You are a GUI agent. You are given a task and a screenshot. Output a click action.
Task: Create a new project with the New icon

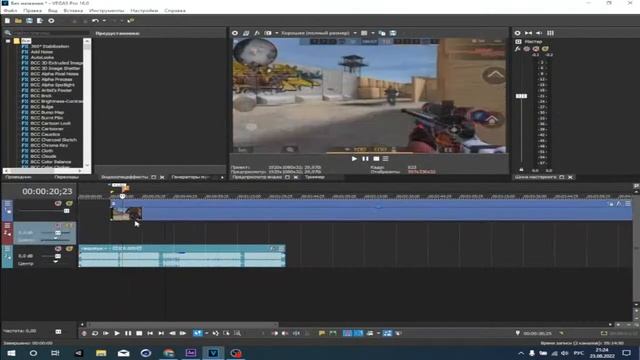pos(7,20)
